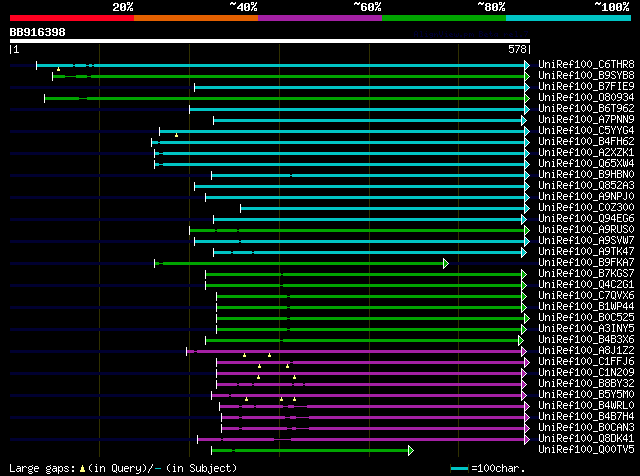Click the end position number 578
The image size is (640, 476).
[517, 49]
